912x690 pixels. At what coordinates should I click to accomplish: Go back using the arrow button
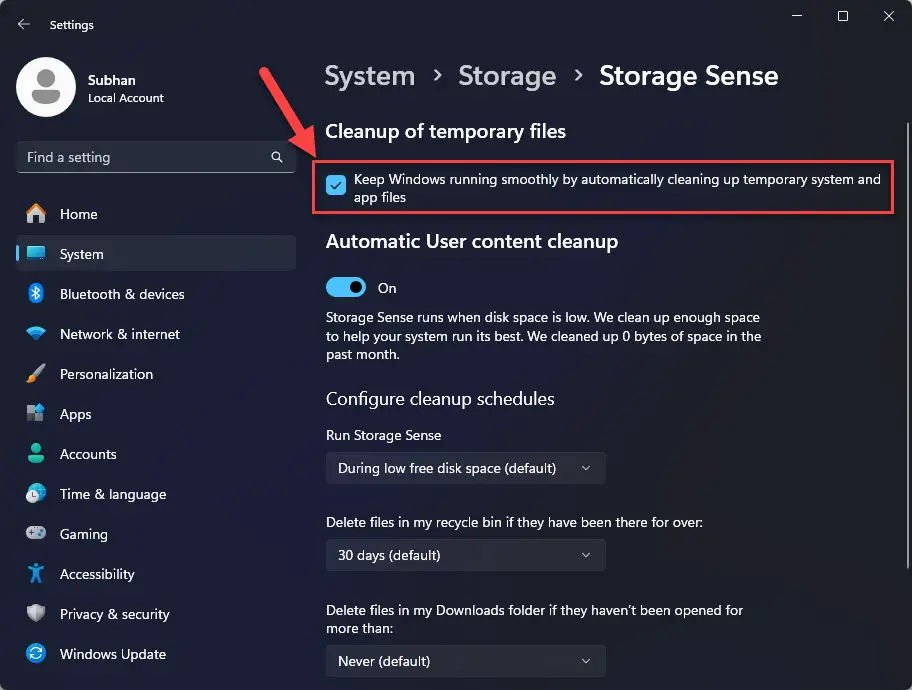pos(22,25)
